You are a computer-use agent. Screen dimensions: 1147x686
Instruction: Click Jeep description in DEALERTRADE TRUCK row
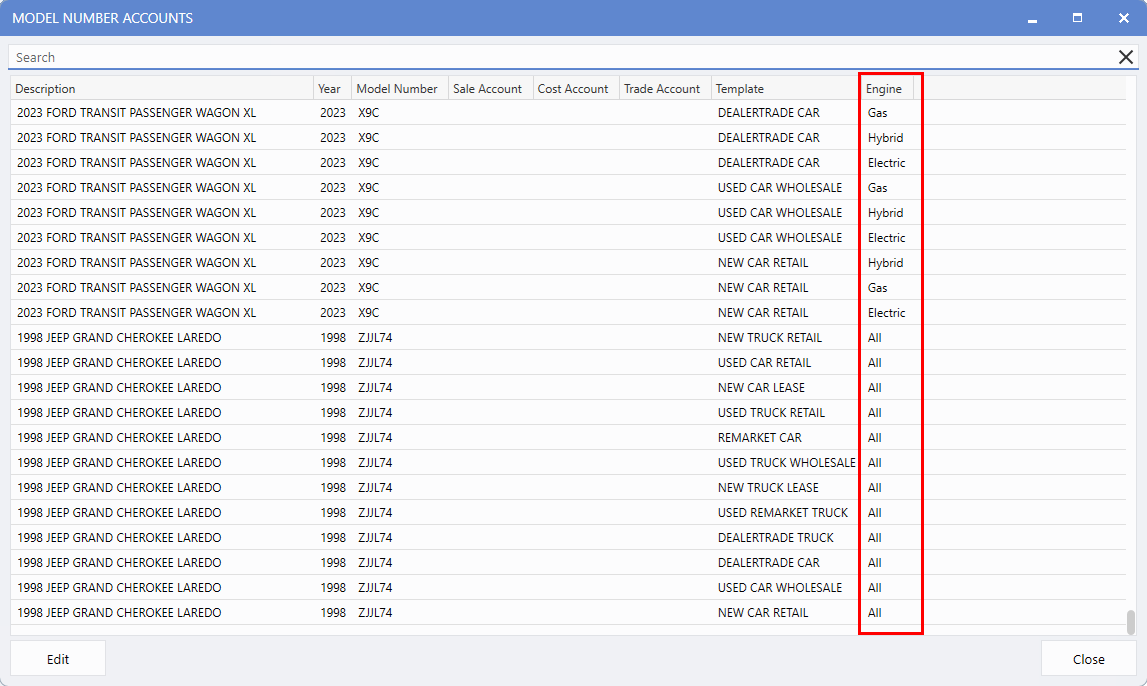pyautogui.click(x=119, y=538)
